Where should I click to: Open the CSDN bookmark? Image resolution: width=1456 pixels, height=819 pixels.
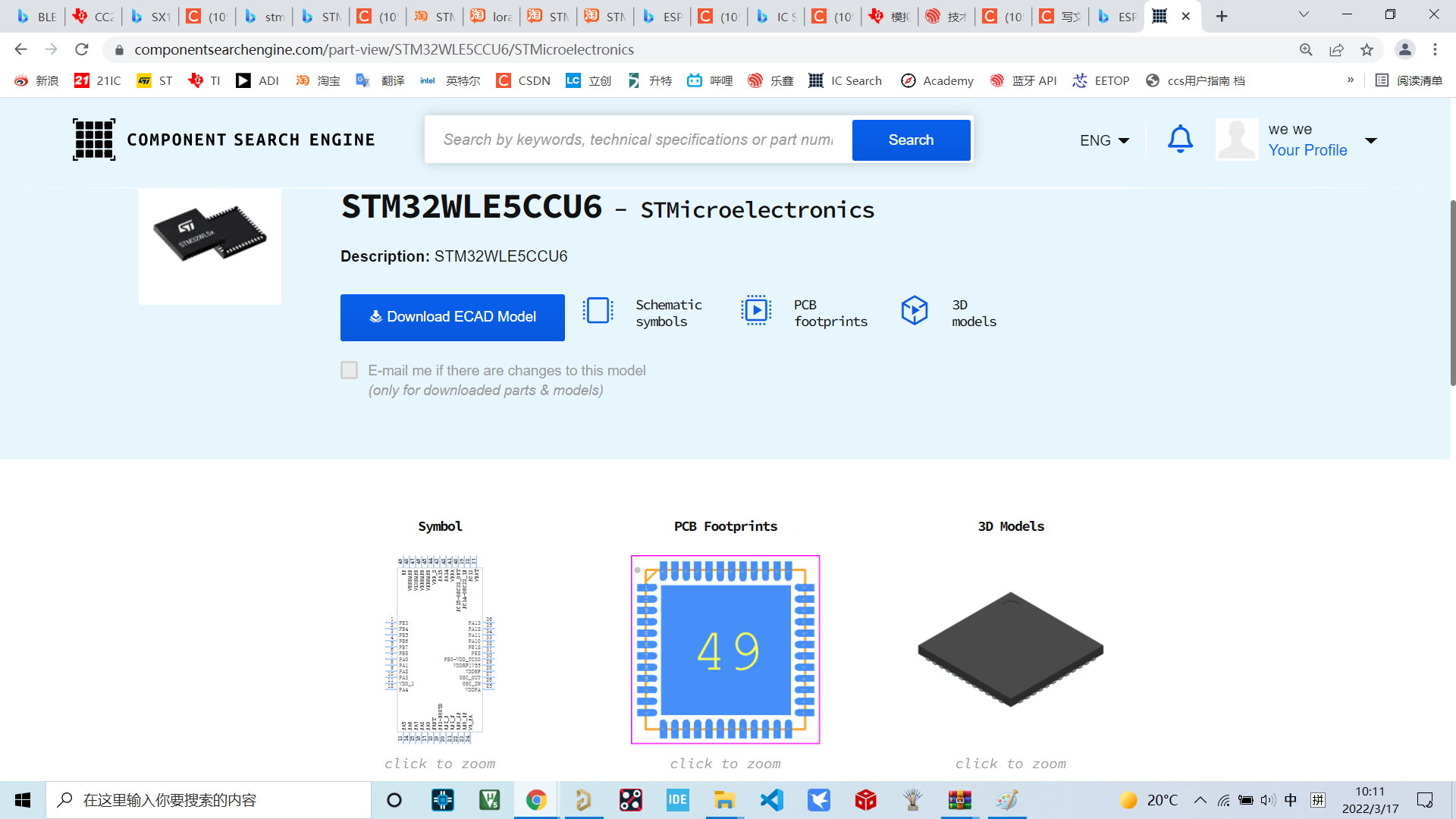523,80
